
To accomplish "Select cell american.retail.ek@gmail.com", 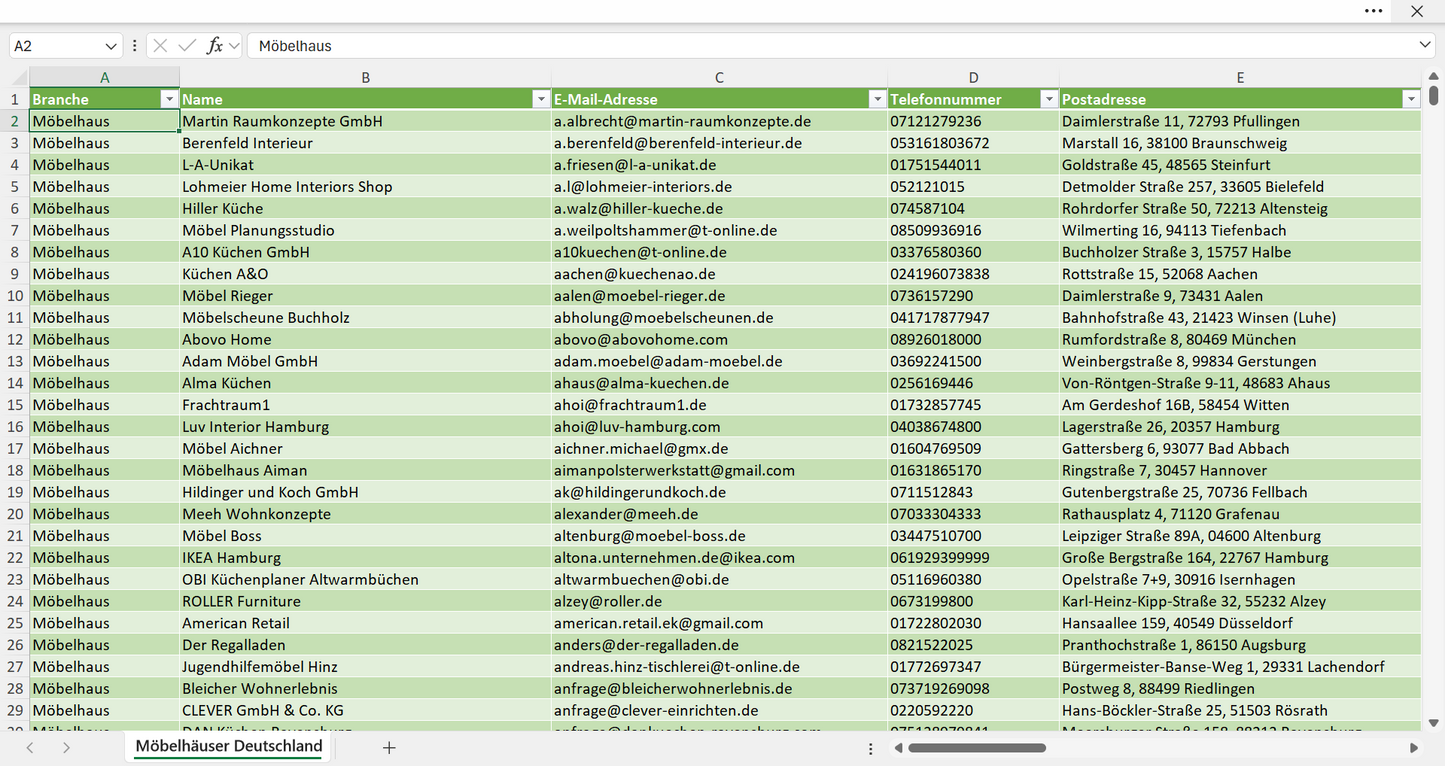I will (x=719, y=623).
